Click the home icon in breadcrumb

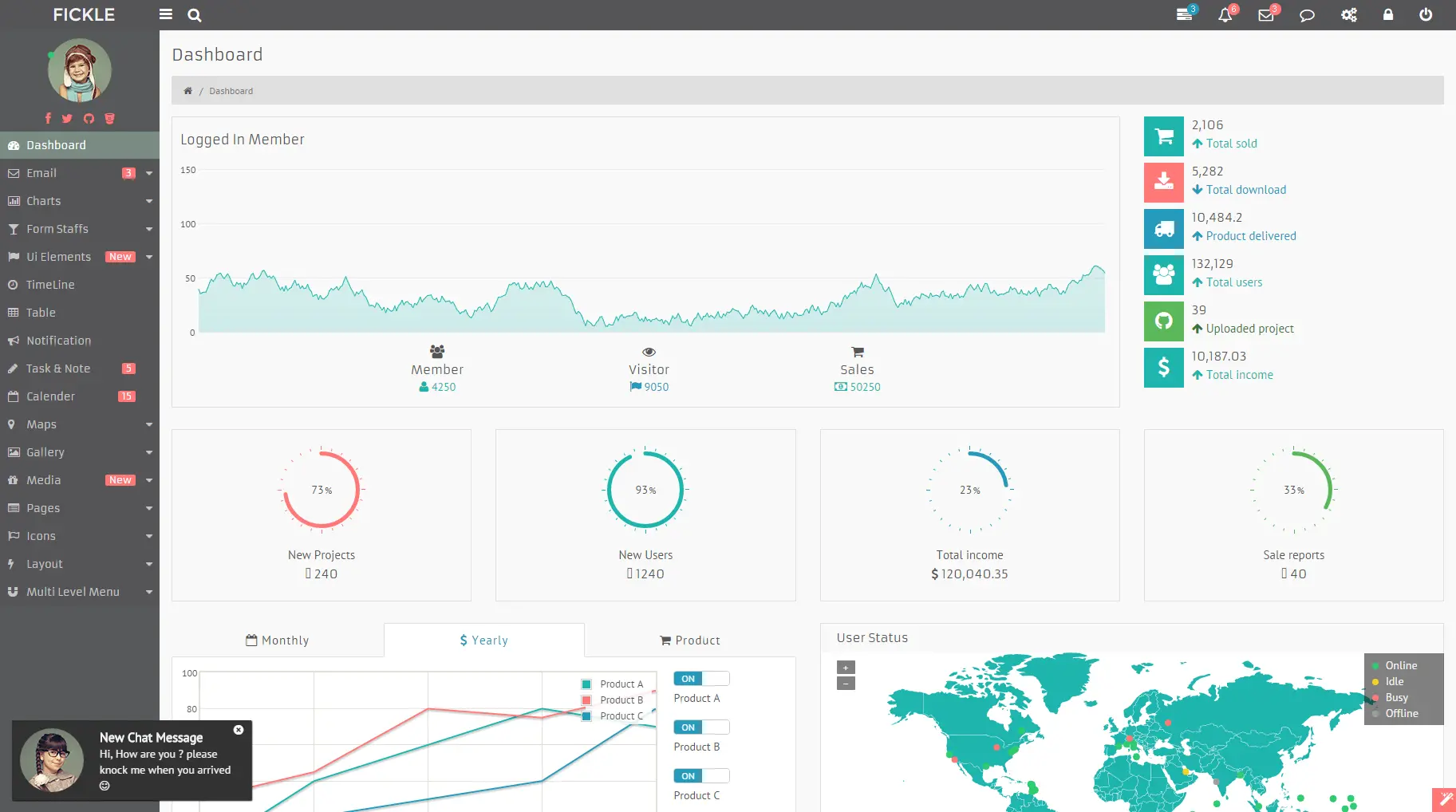pyautogui.click(x=188, y=91)
